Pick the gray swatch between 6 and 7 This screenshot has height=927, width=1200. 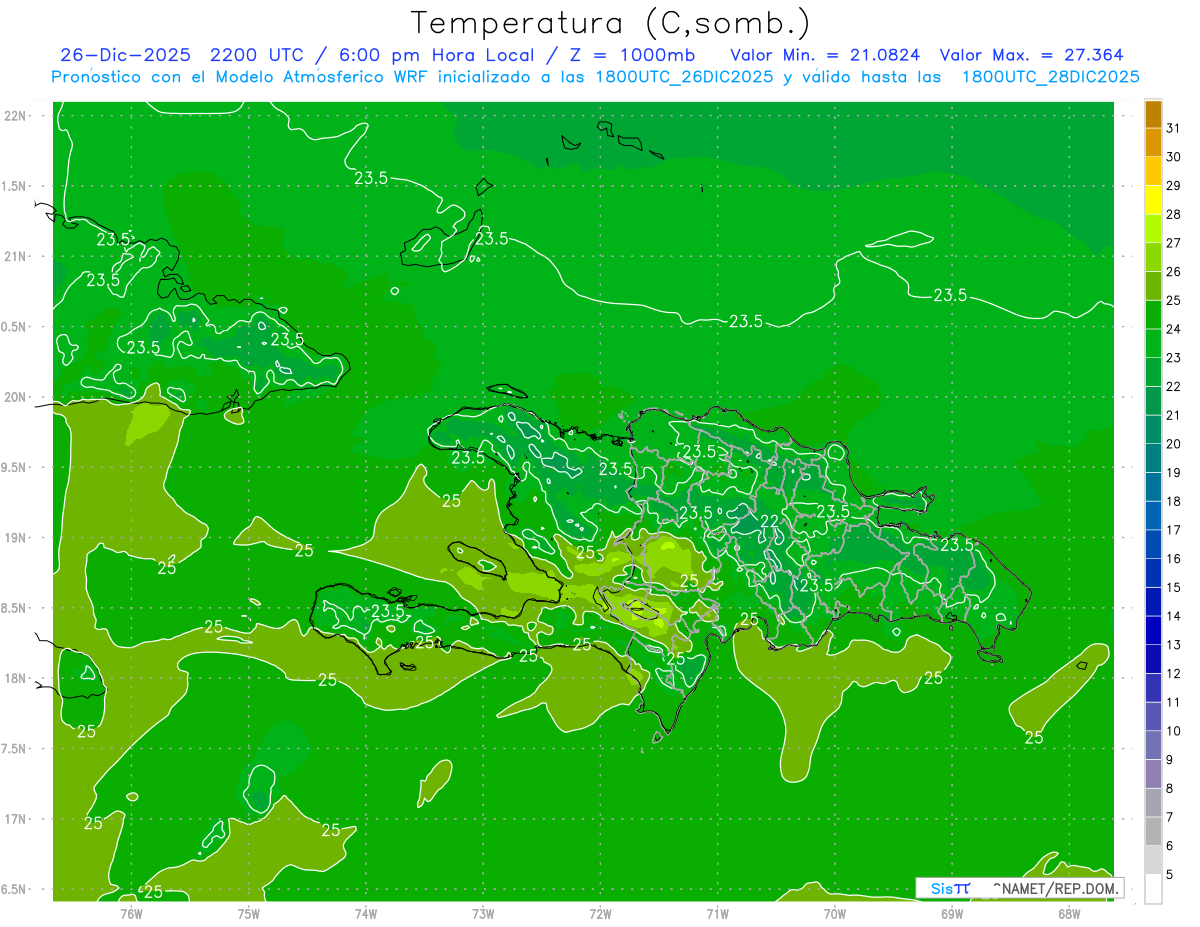(x=1153, y=831)
